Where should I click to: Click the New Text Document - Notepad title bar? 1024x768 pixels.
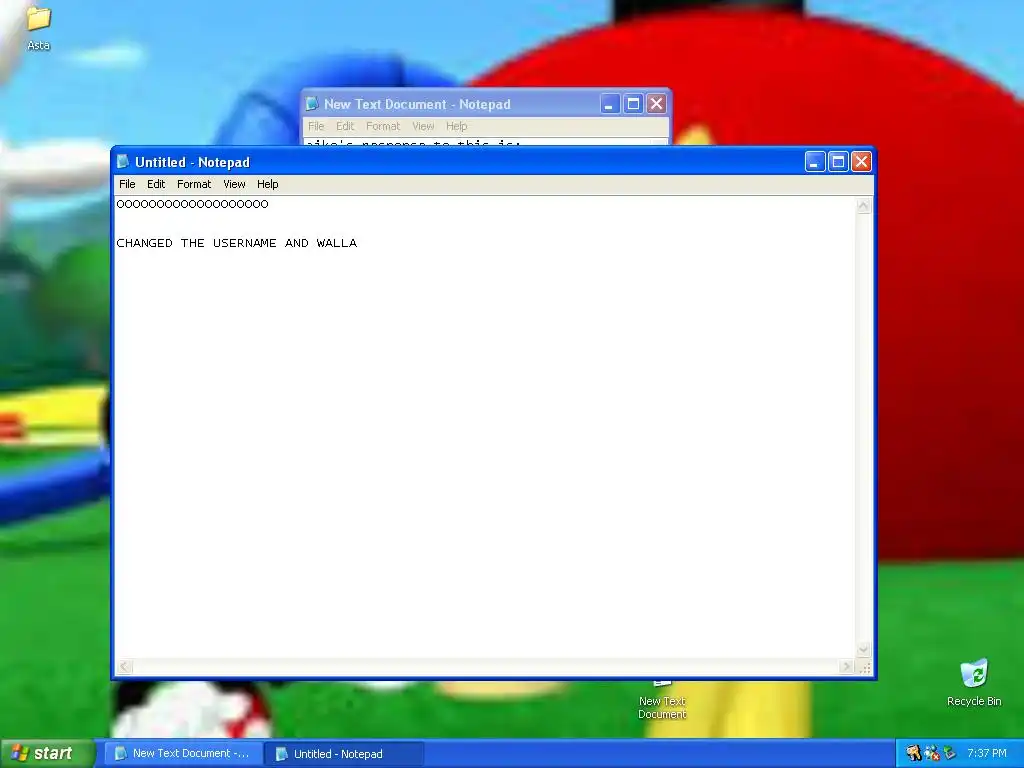click(451, 104)
